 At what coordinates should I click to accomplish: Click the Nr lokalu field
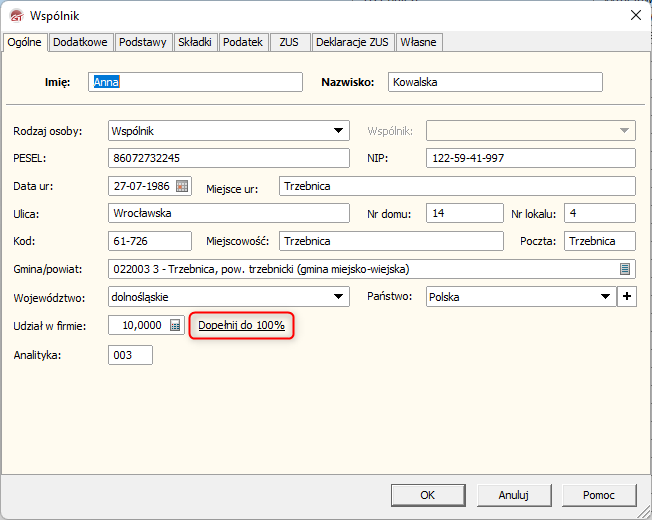click(600, 213)
